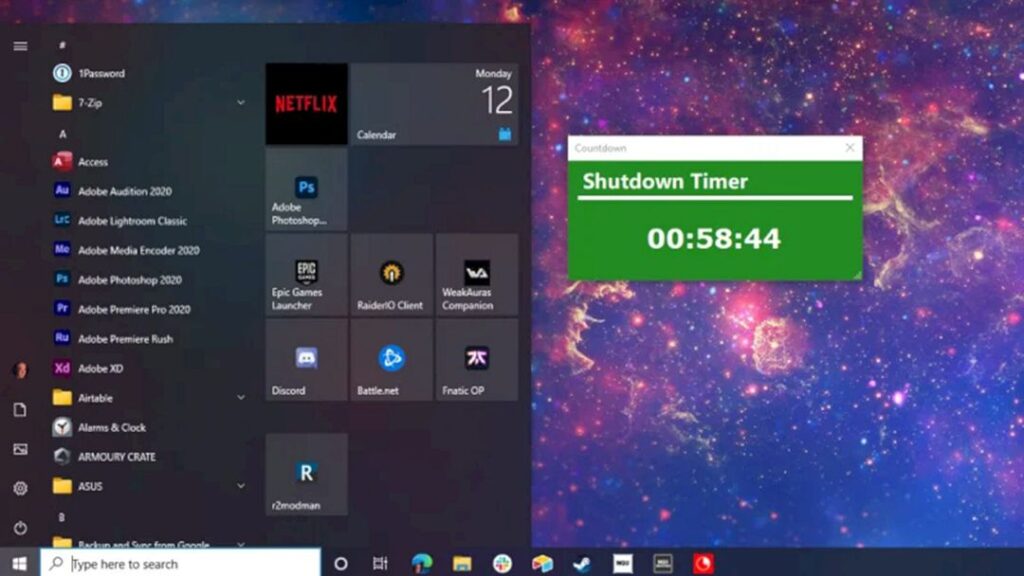Open the Calendar tile showing Monday 12
1024x576 pixels.
pos(434,104)
